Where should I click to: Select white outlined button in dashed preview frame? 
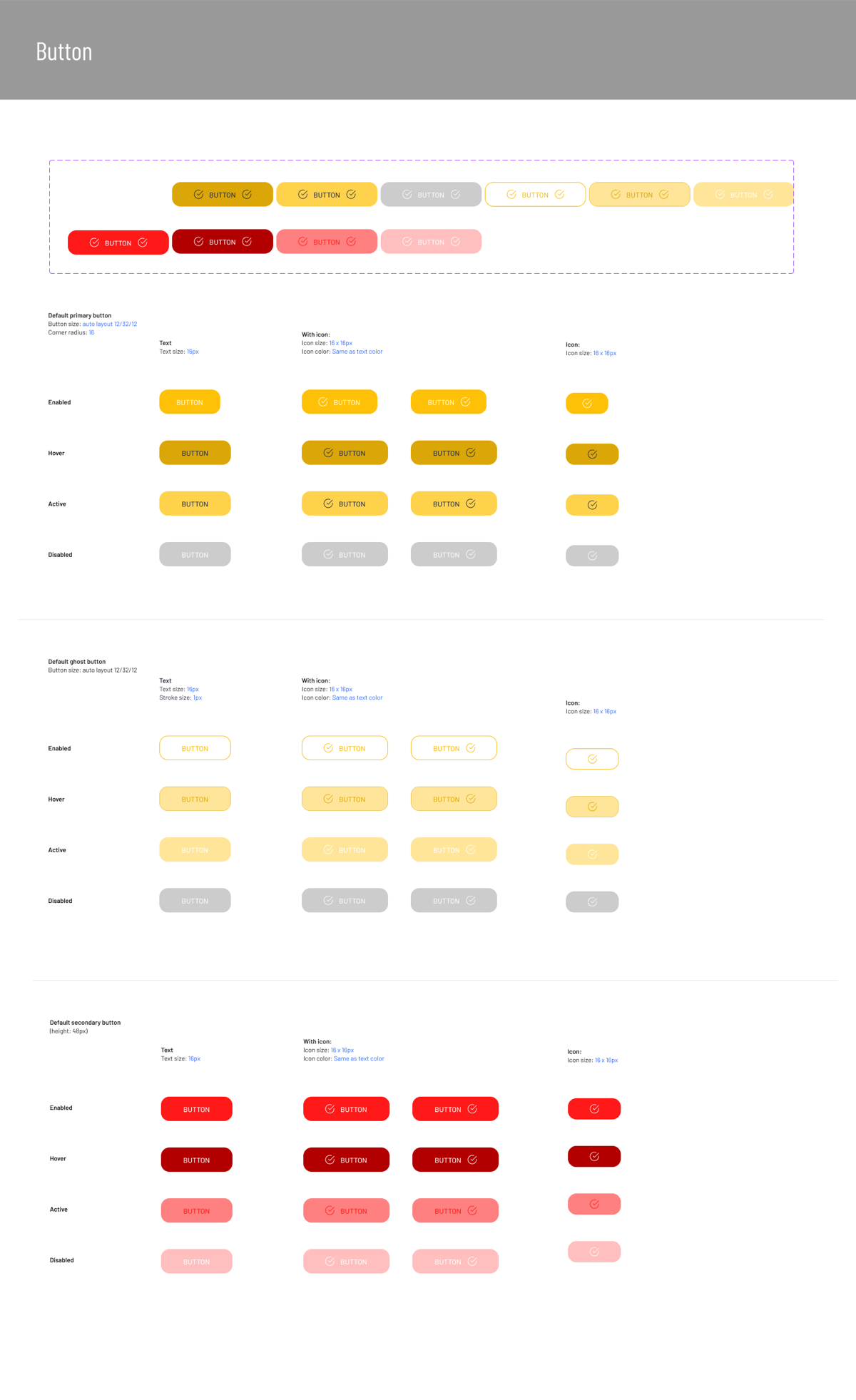tap(535, 195)
